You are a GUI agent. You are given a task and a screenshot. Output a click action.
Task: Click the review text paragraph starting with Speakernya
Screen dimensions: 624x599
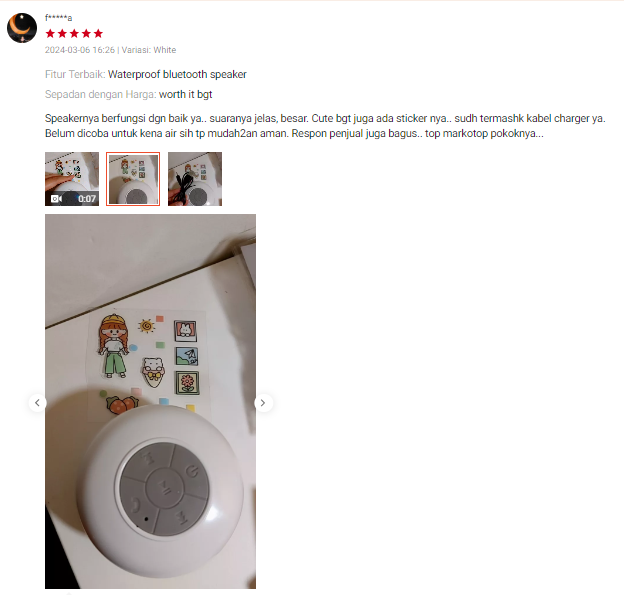325,126
